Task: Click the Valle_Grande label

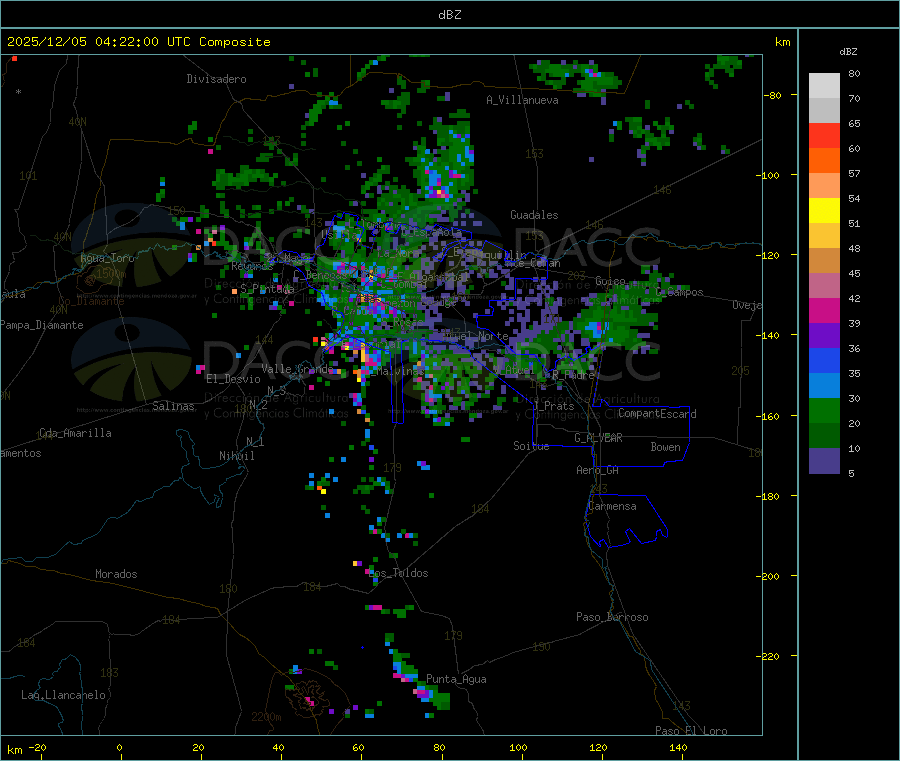Action: [x=297, y=369]
